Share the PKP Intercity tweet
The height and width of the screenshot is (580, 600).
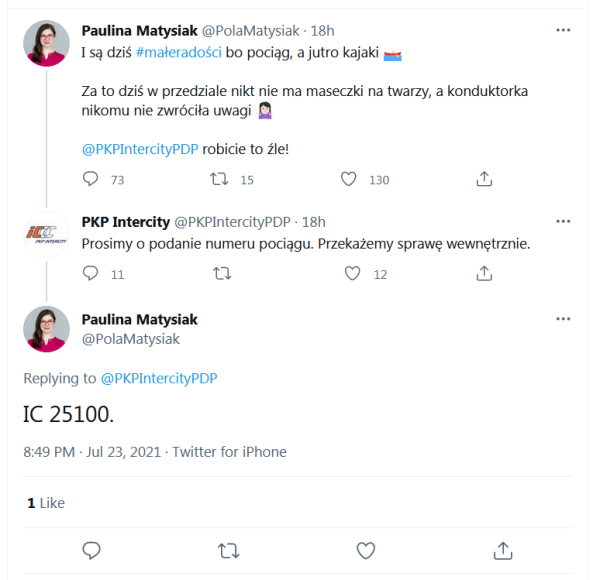pyautogui.click(x=484, y=273)
